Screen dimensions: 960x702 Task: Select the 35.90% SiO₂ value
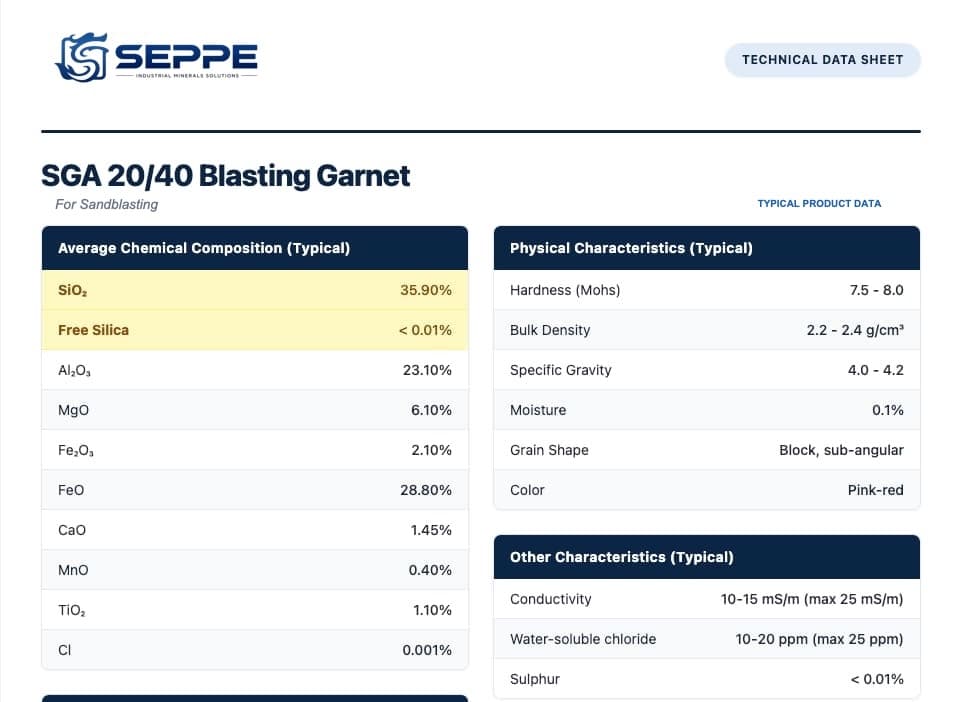[x=426, y=290]
